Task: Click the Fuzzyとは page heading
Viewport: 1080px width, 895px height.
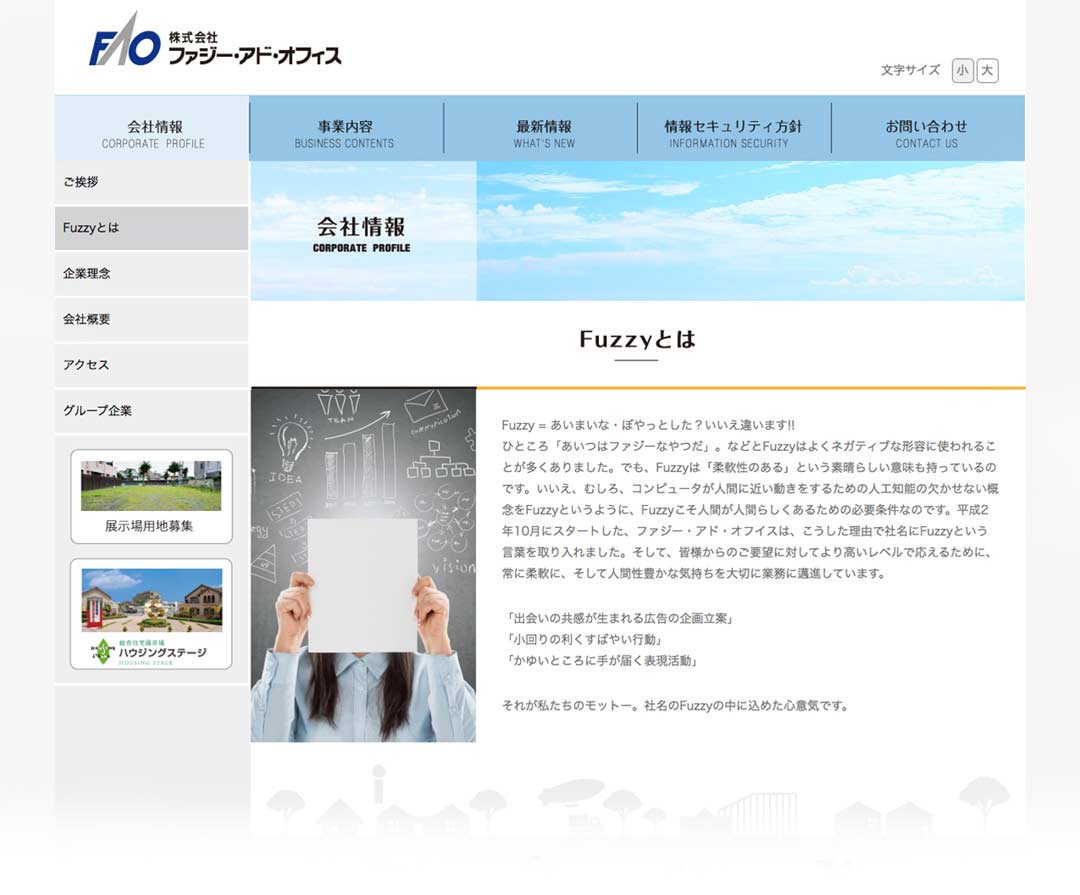Action: [637, 339]
